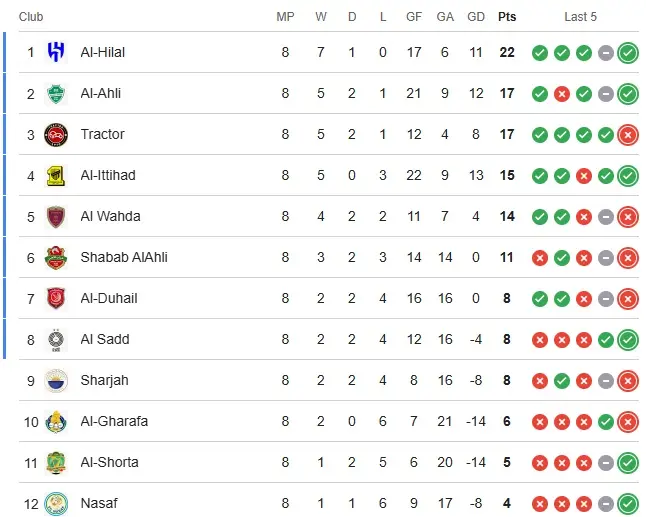Click Nasaf's most recent win indicator
646x517 pixels.
coord(628,503)
